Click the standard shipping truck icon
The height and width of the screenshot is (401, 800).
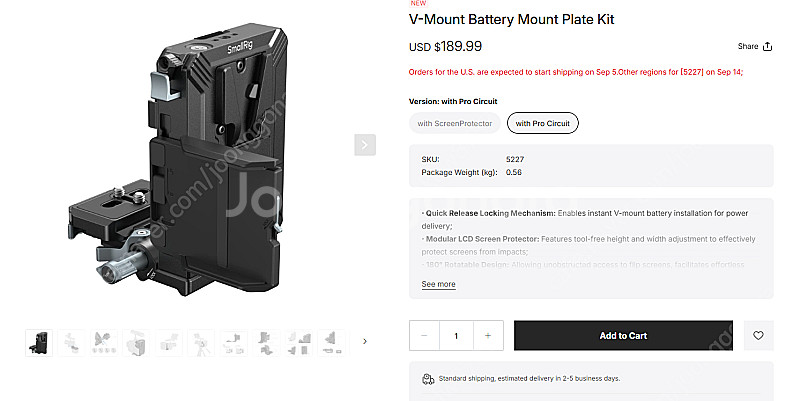(429, 379)
